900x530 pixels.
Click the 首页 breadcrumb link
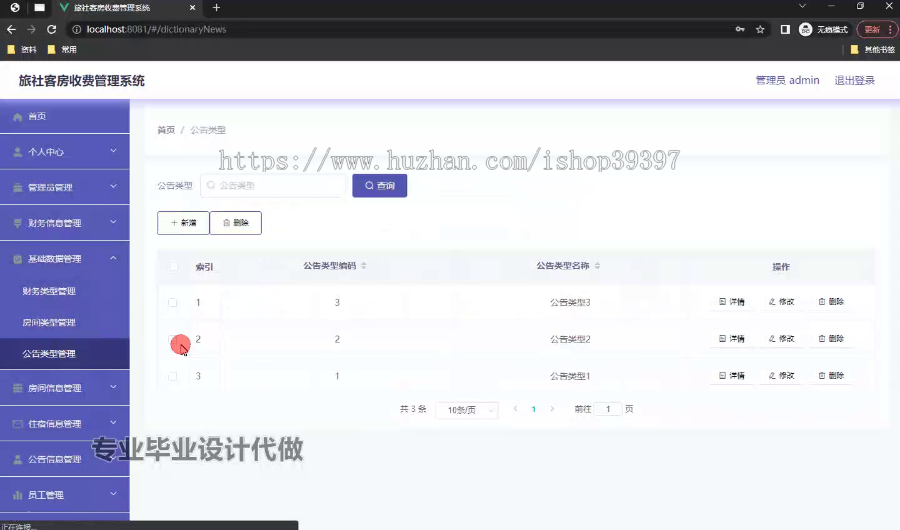click(x=166, y=130)
